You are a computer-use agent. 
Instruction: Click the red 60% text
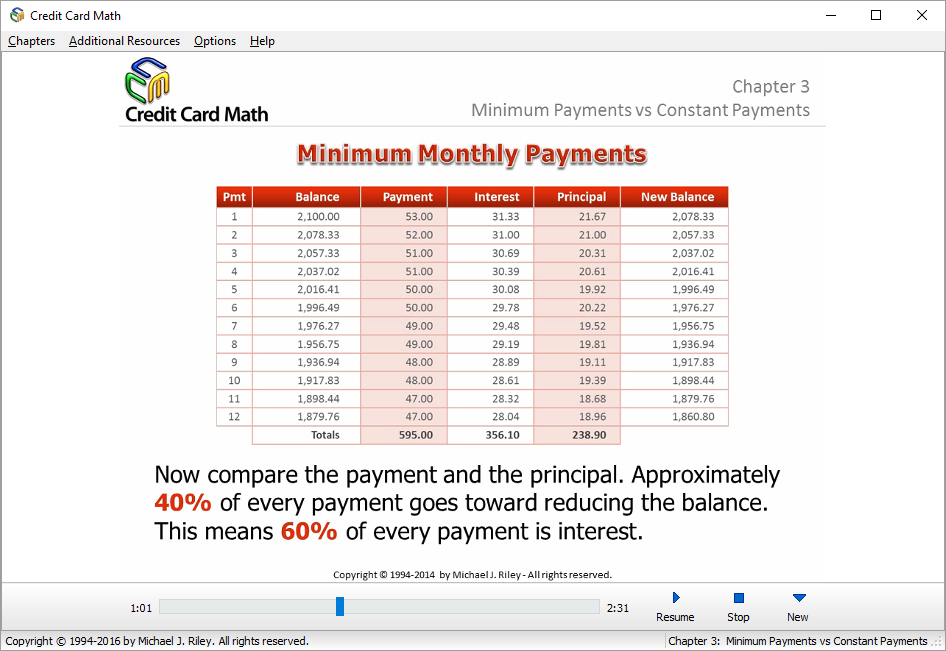point(309,532)
